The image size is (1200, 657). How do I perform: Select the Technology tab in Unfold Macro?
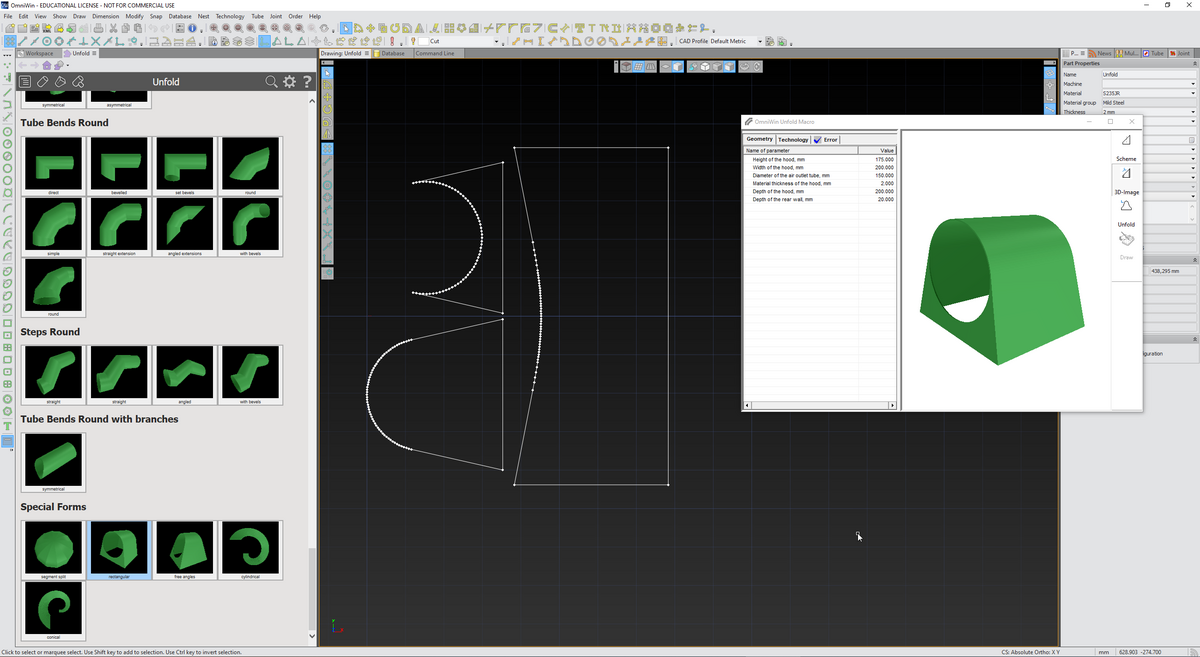click(793, 139)
